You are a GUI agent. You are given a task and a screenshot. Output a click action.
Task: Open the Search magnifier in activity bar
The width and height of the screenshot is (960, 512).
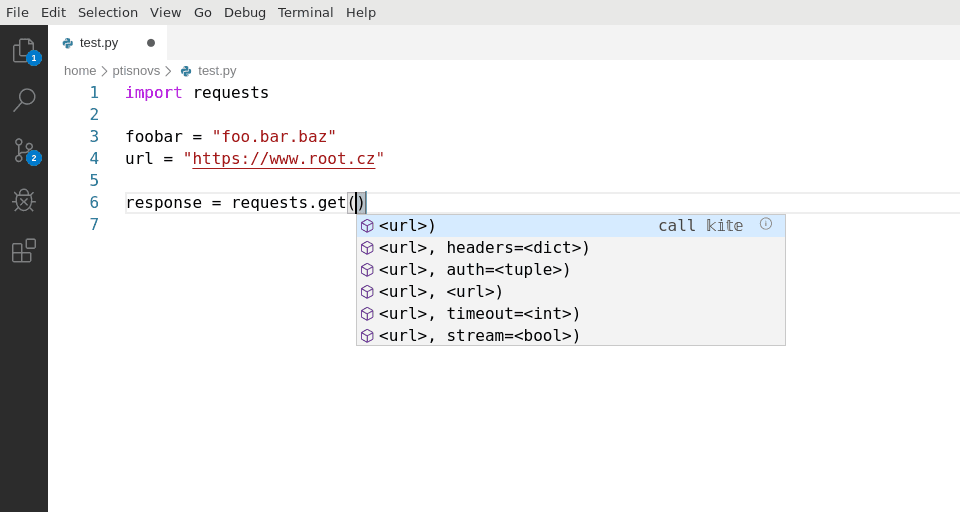[x=24, y=100]
